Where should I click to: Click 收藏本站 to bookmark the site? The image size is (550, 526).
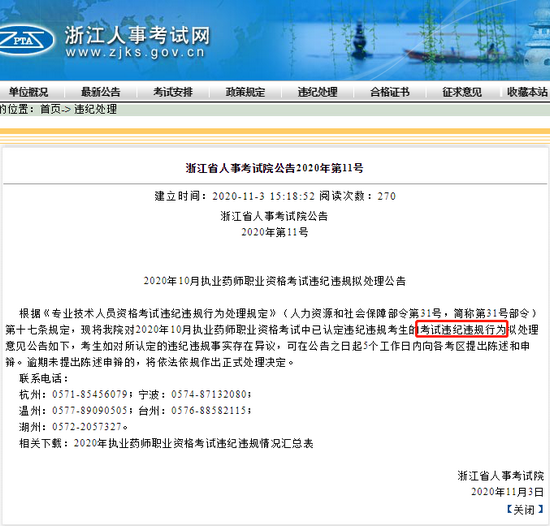(527, 92)
